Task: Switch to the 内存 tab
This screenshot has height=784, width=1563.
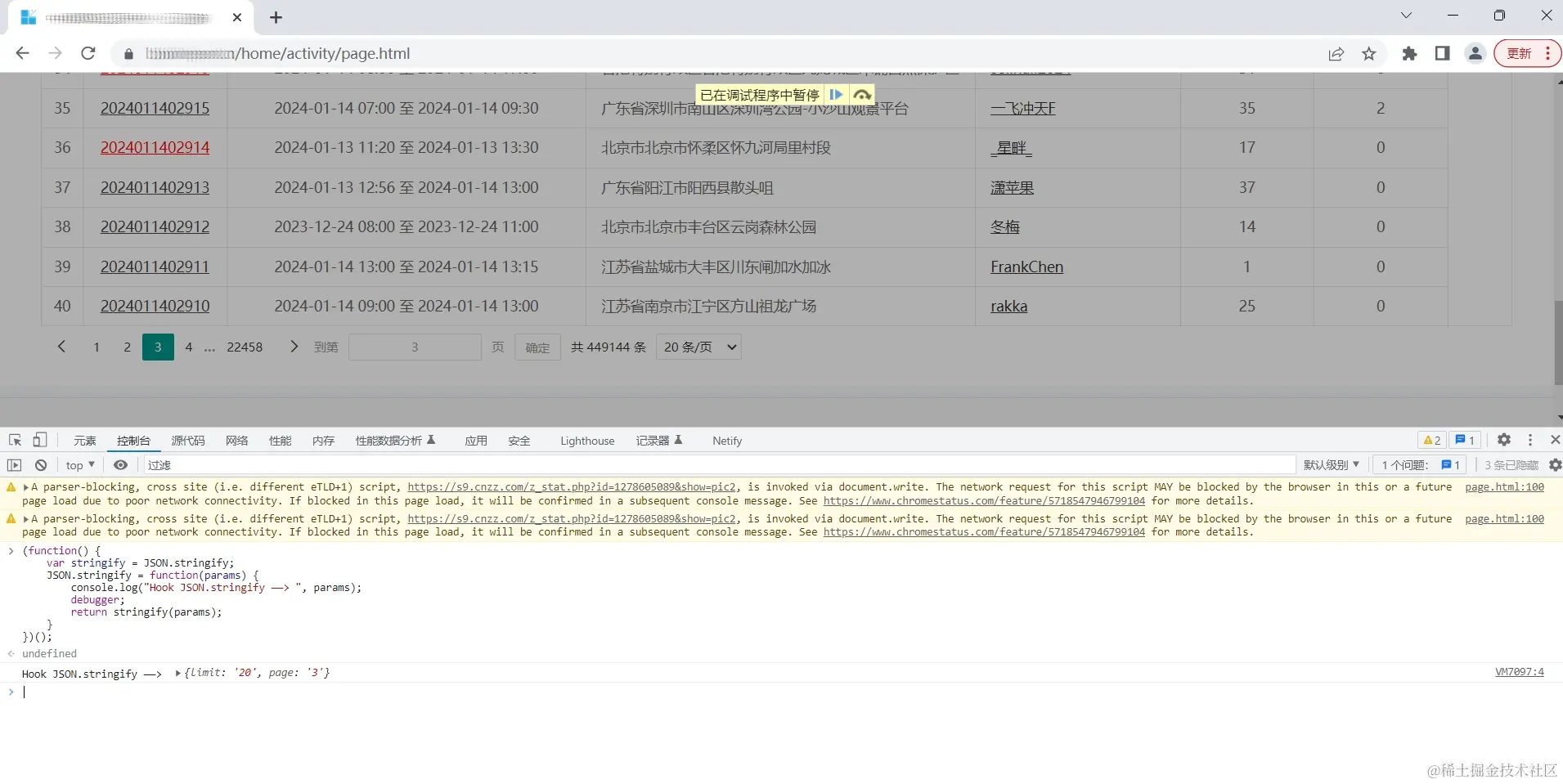Action: 324,441
